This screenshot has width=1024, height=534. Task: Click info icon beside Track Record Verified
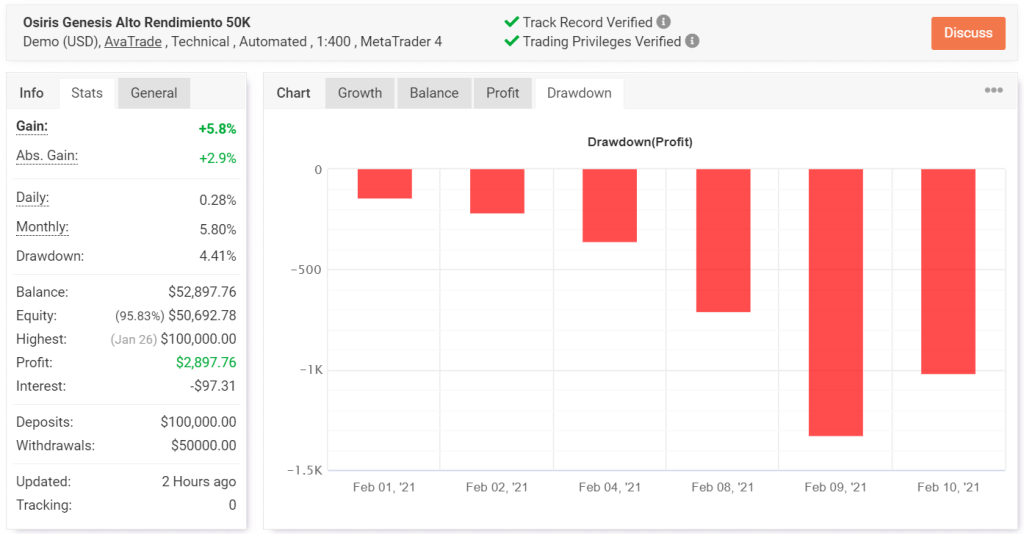[664, 22]
